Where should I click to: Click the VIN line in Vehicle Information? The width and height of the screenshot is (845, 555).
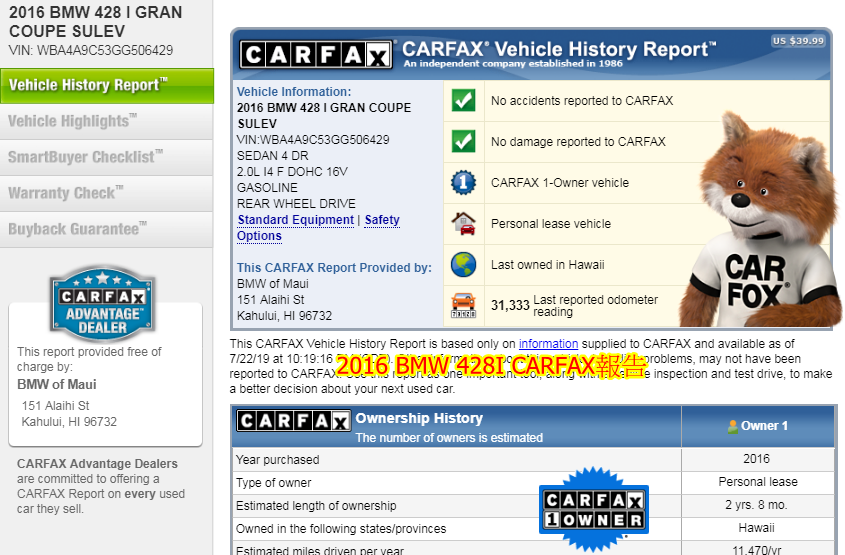313,140
